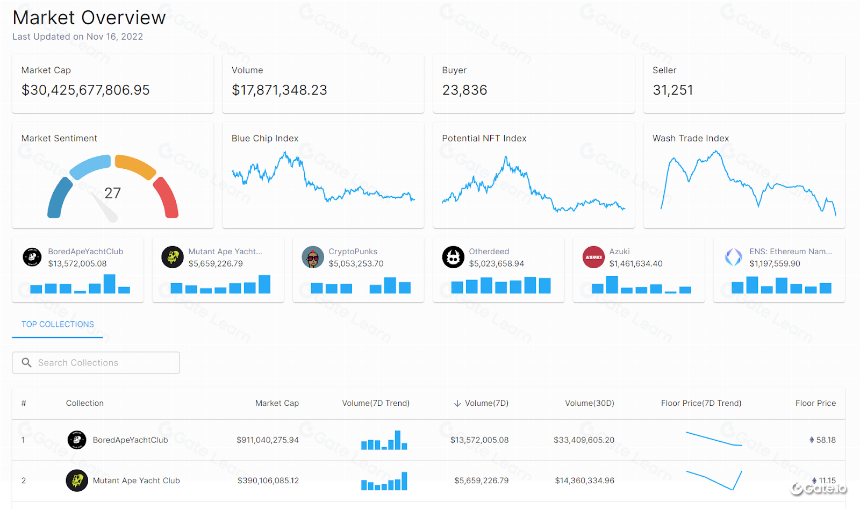This screenshot has width=860, height=509.
Task: Sort table by Floor Price column header
Action: [816, 403]
